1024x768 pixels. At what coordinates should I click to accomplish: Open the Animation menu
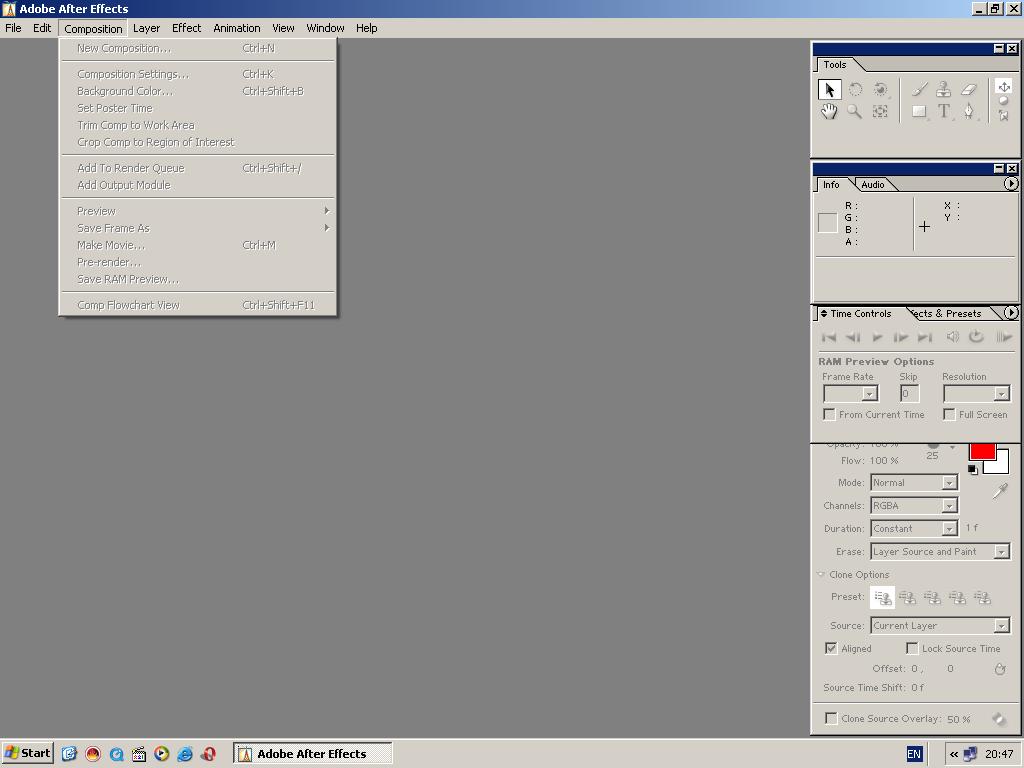click(x=236, y=28)
